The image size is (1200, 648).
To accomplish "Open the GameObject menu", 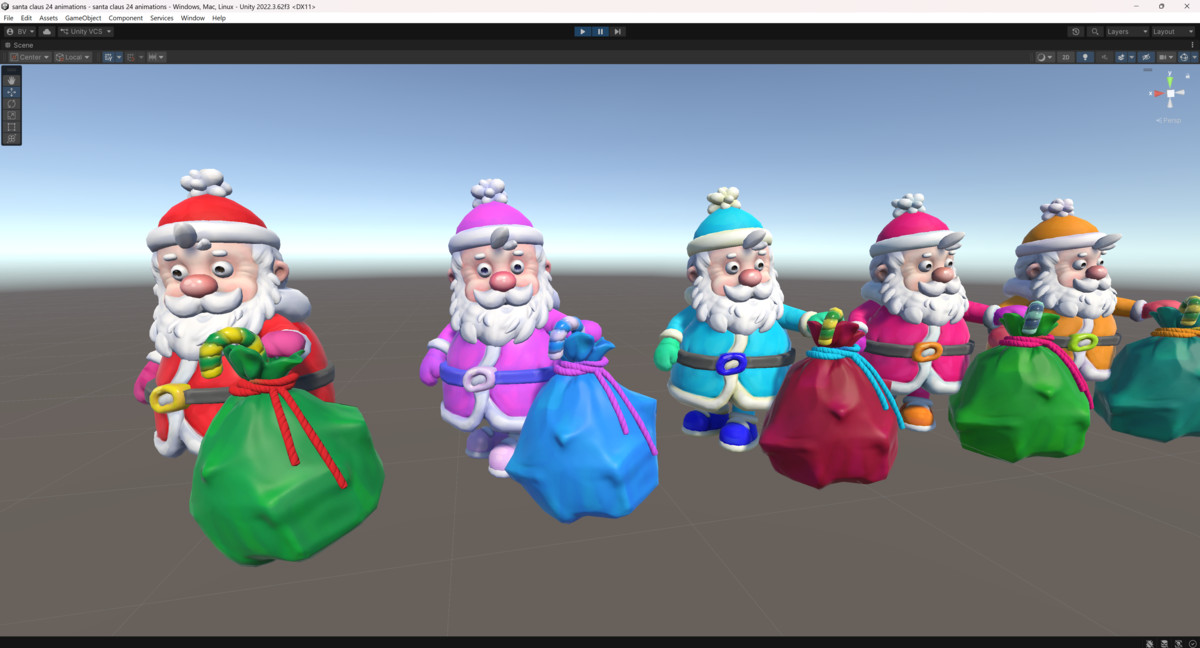I will [x=83, y=18].
